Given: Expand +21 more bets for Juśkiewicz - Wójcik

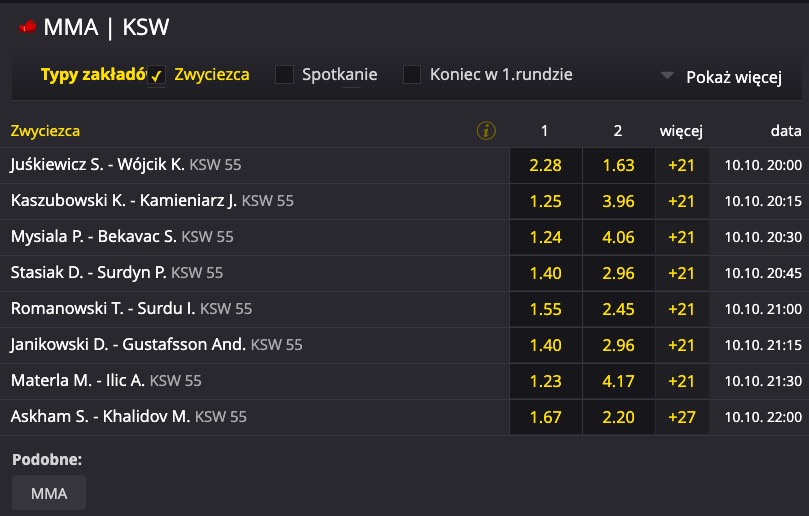Looking at the screenshot, I should click(682, 166).
